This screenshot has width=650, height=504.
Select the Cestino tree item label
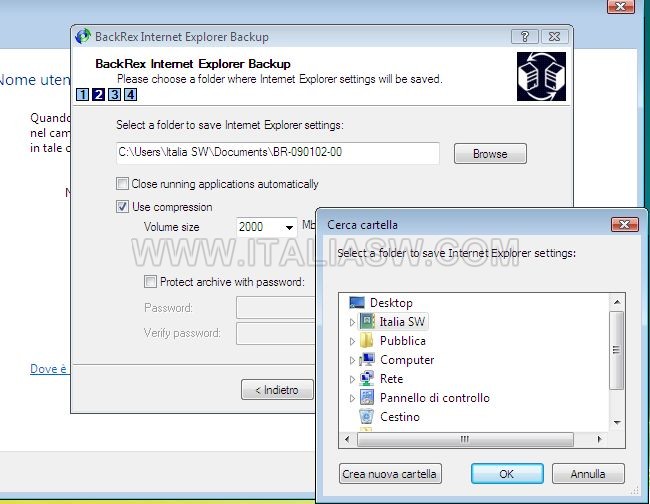point(400,417)
